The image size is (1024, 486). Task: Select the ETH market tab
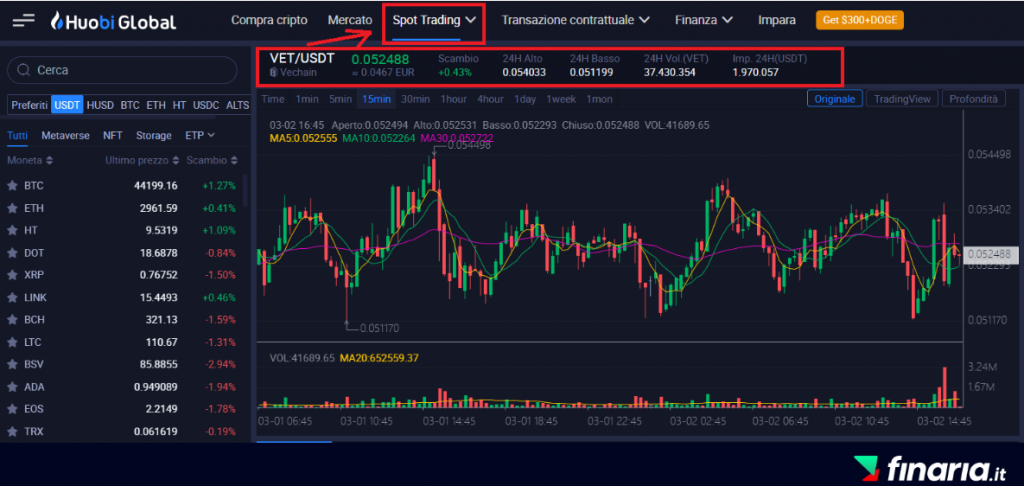pyautogui.click(x=155, y=105)
